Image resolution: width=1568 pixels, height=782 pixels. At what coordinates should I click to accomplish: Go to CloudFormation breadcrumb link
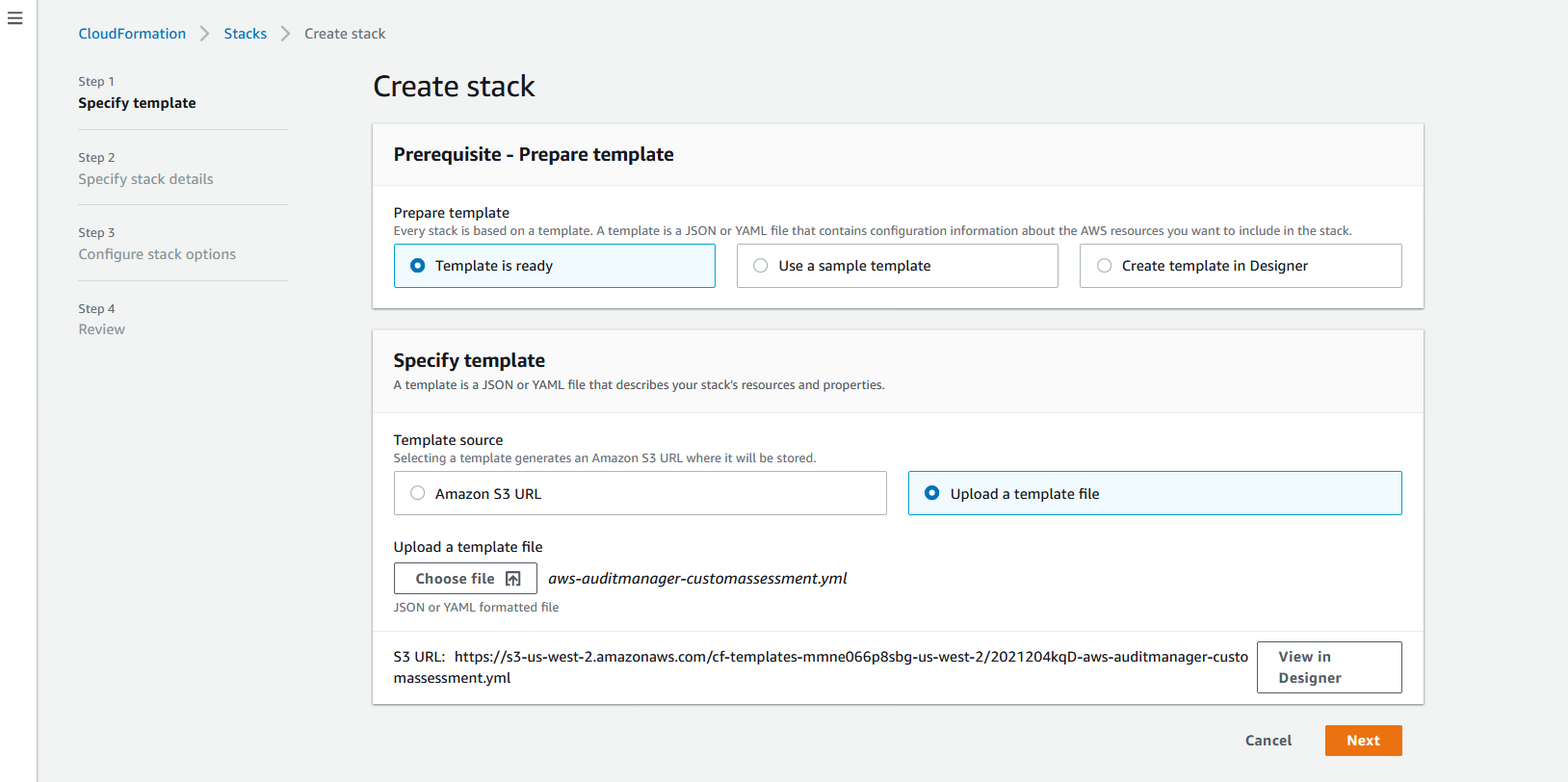pyautogui.click(x=132, y=34)
